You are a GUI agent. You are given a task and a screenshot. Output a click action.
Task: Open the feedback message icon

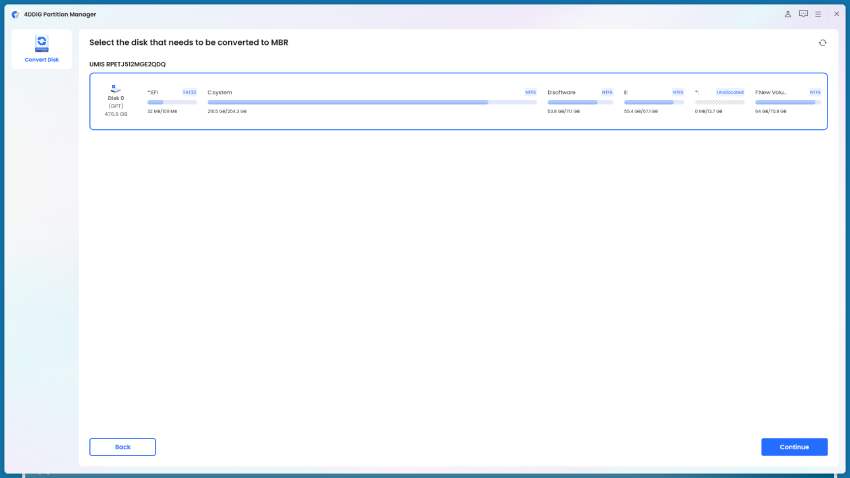click(x=803, y=14)
